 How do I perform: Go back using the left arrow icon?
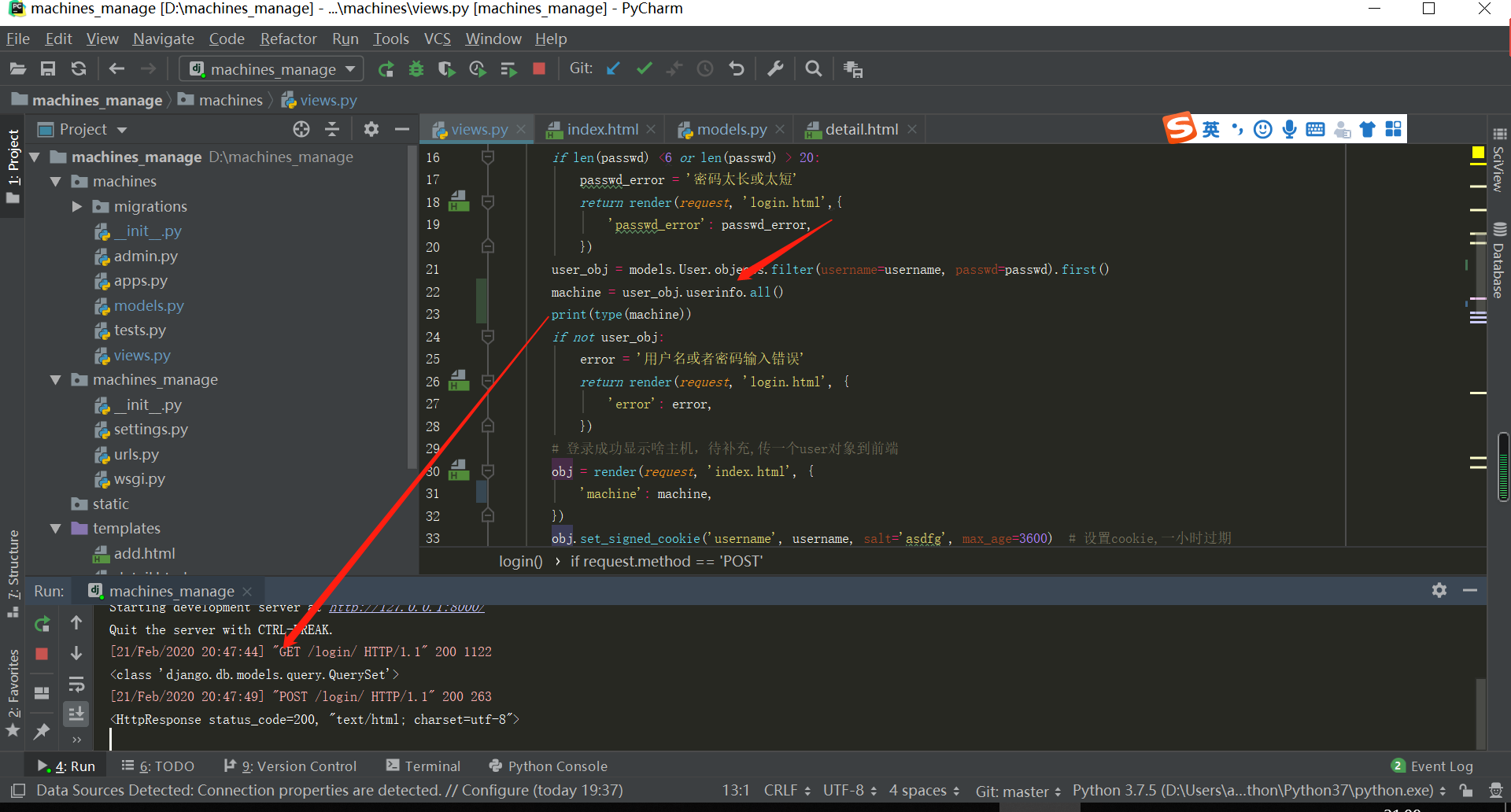pos(116,69)
